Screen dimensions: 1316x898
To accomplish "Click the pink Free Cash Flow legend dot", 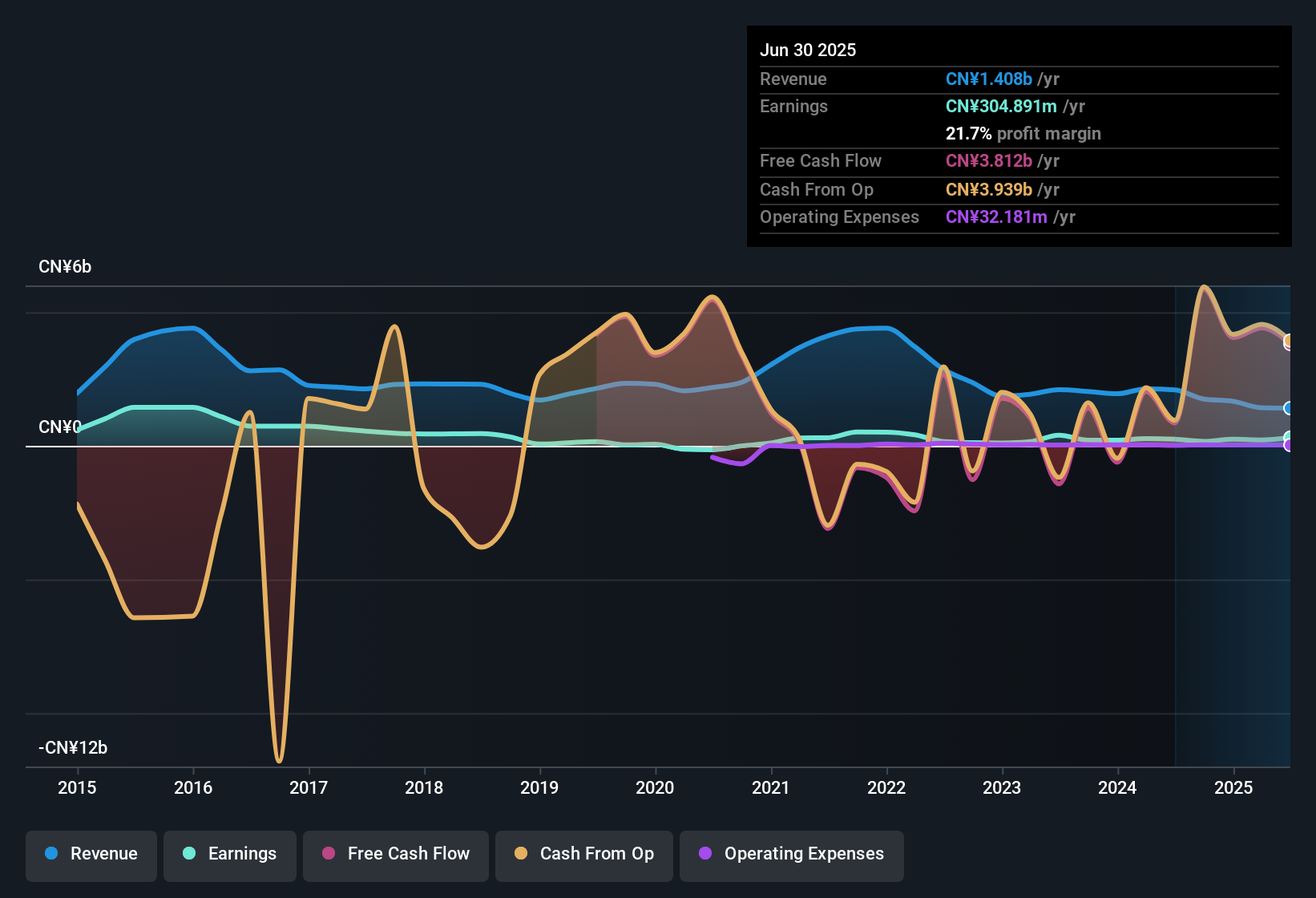I will [x=328, y=854].
